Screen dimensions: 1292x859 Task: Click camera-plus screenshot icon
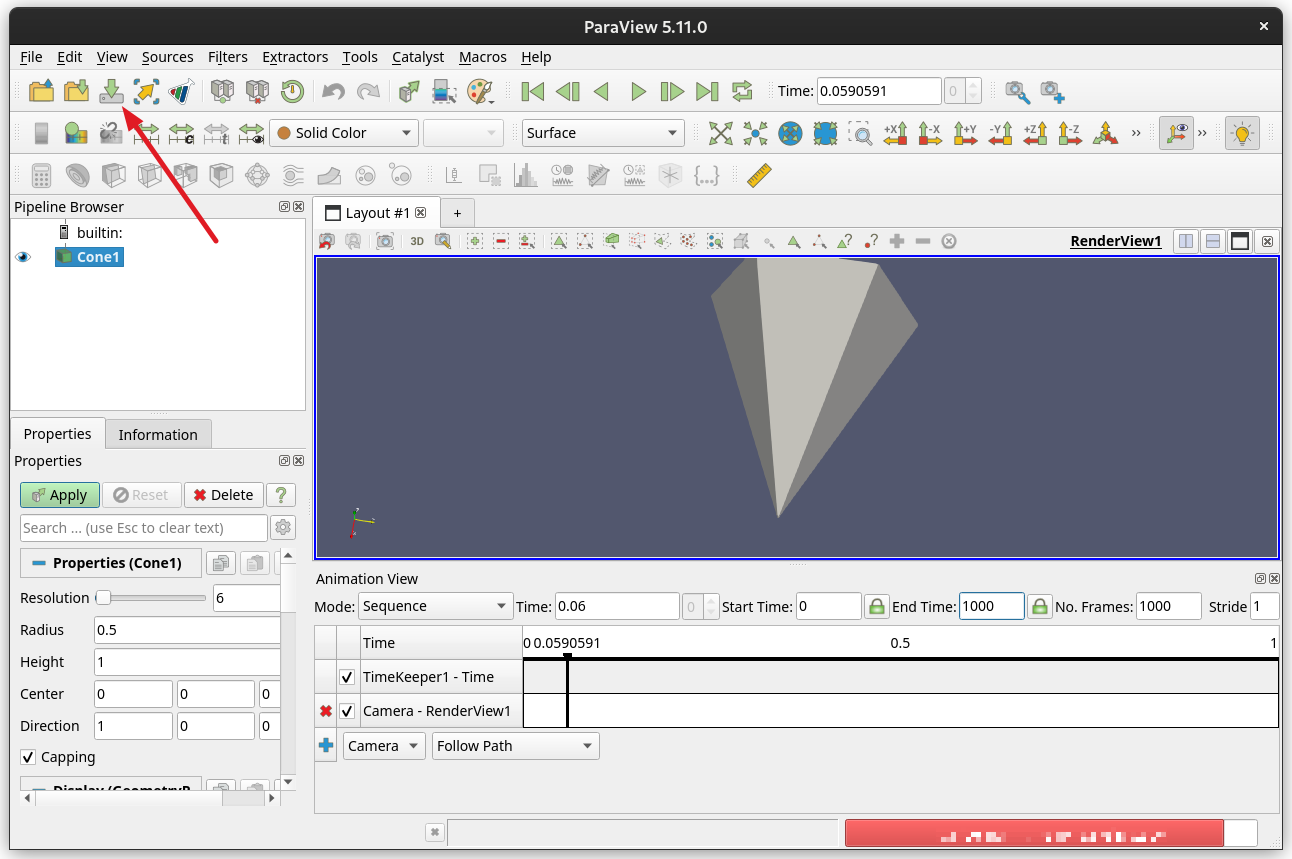[x=1052, y=92]
